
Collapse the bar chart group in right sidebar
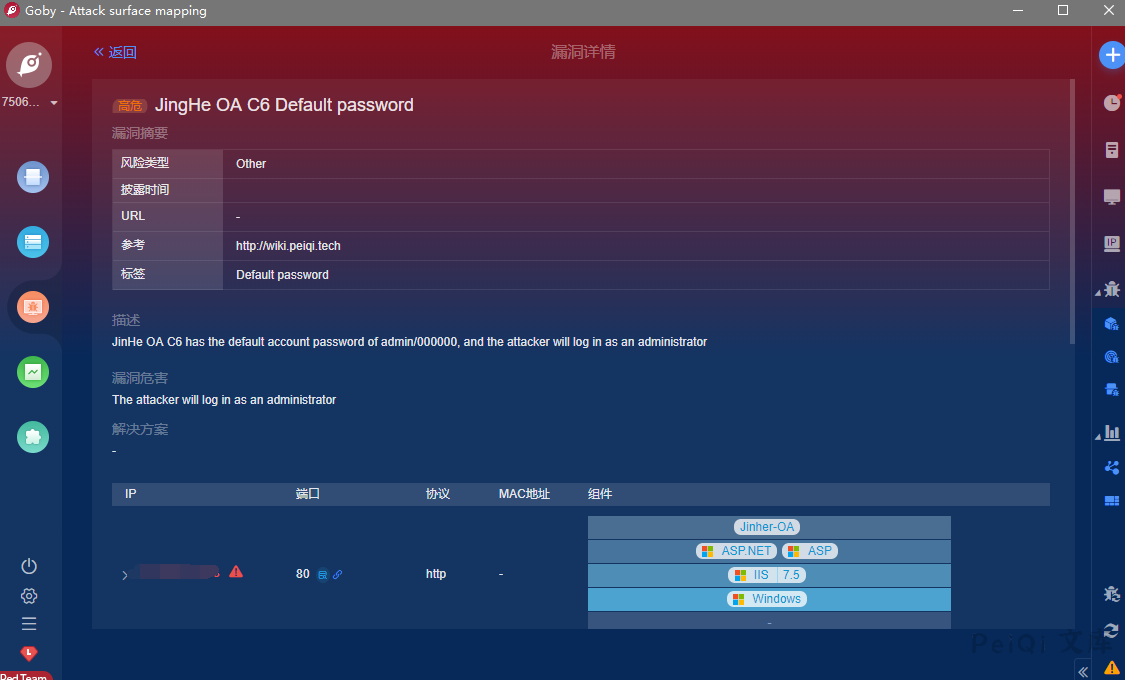pyautogui.click(x=1098, y=435)
